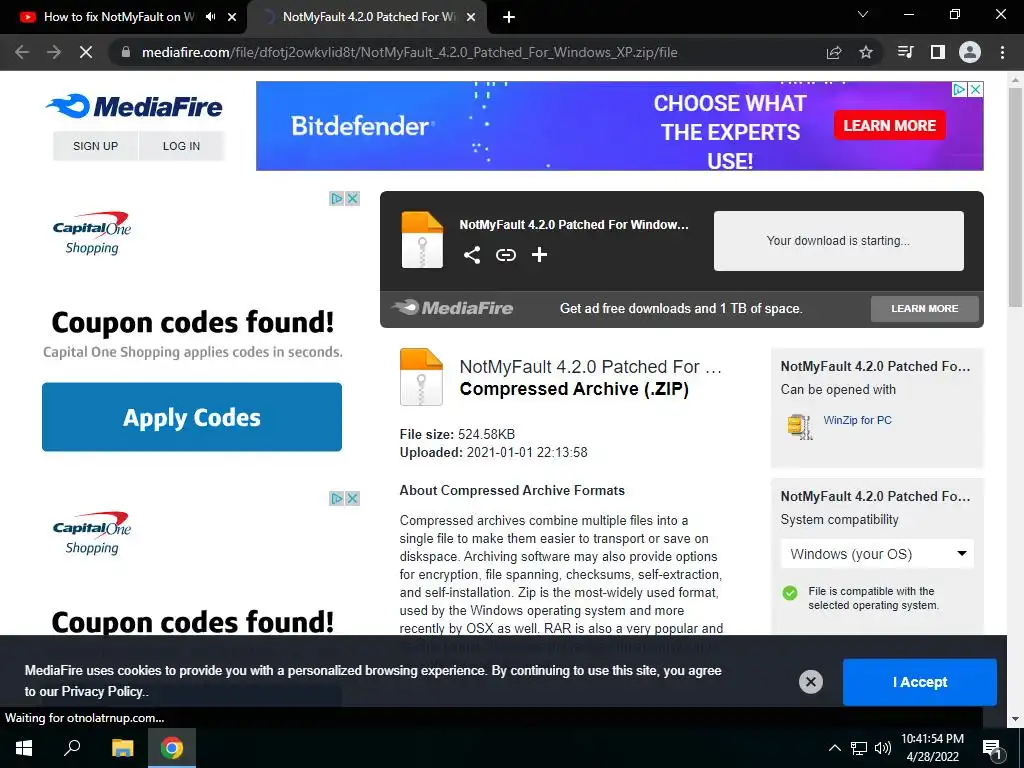1024x768 pixels.
Task: Click the orange ZIP file icon in dark panel
Action: tap(422, 240)
